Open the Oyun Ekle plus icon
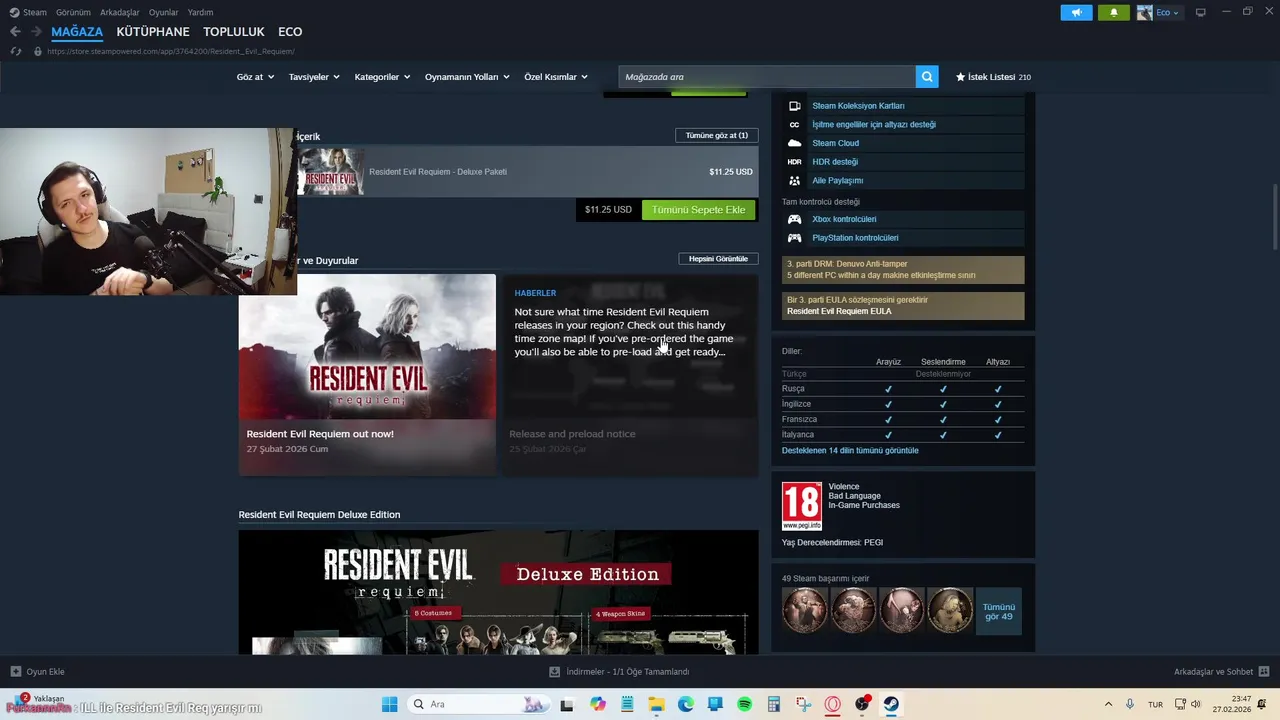 15,672
